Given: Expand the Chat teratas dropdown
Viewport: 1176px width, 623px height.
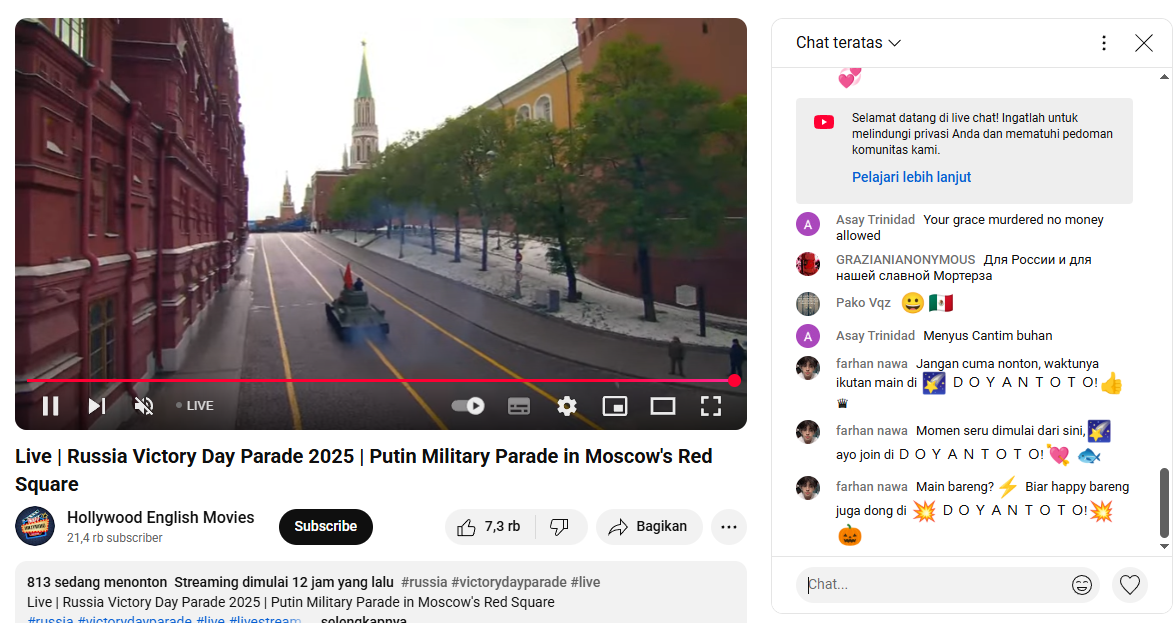Looking at the screenshot, I should pyautogui.click(x=848, y=43).
